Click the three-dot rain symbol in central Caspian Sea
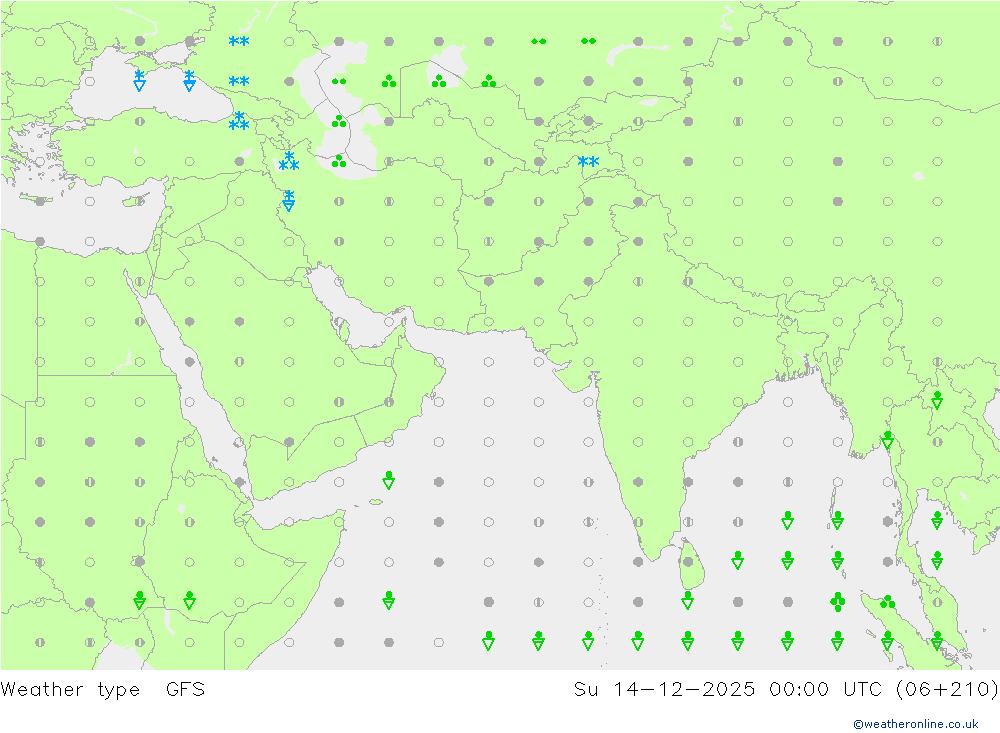Screen dimensions: 1000x733 point(339,121)
